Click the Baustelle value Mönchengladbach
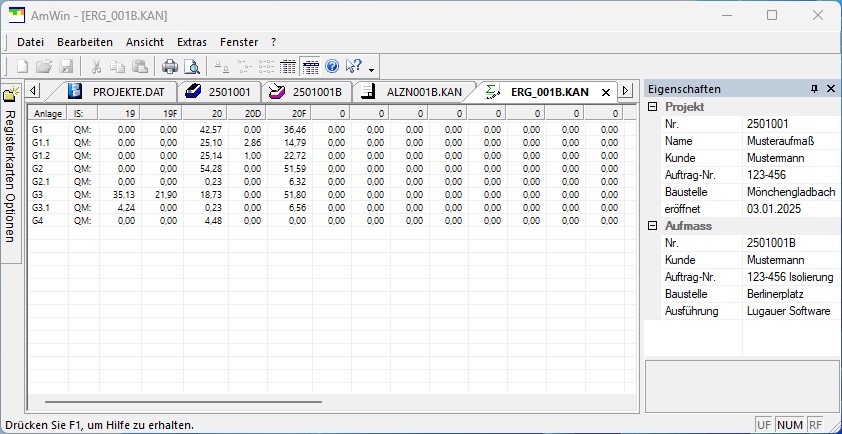842x434 pixels. (x=790, y=192)
